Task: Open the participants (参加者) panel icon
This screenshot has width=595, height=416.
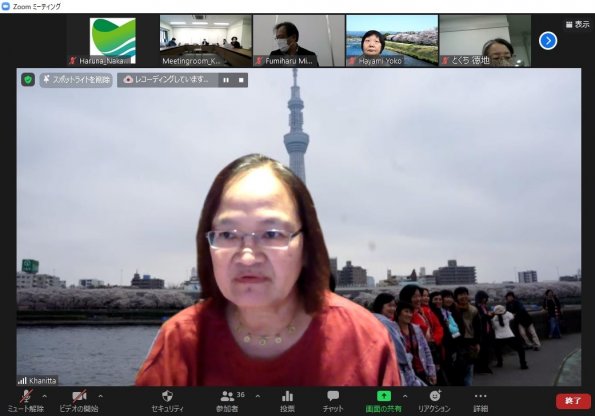Action: pos(227,396)
